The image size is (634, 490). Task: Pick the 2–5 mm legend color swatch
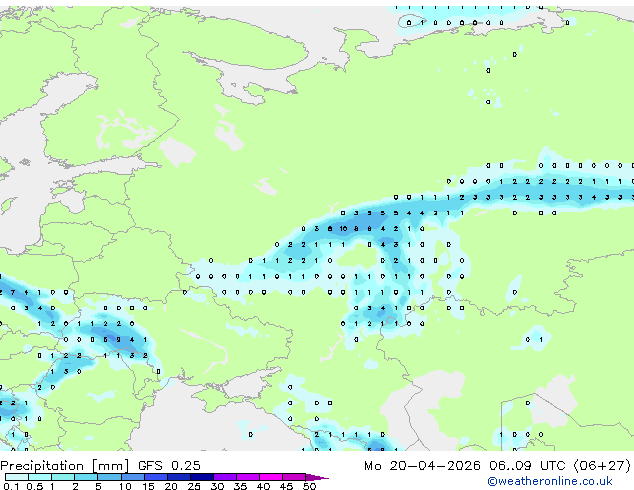tap(86, 477)
